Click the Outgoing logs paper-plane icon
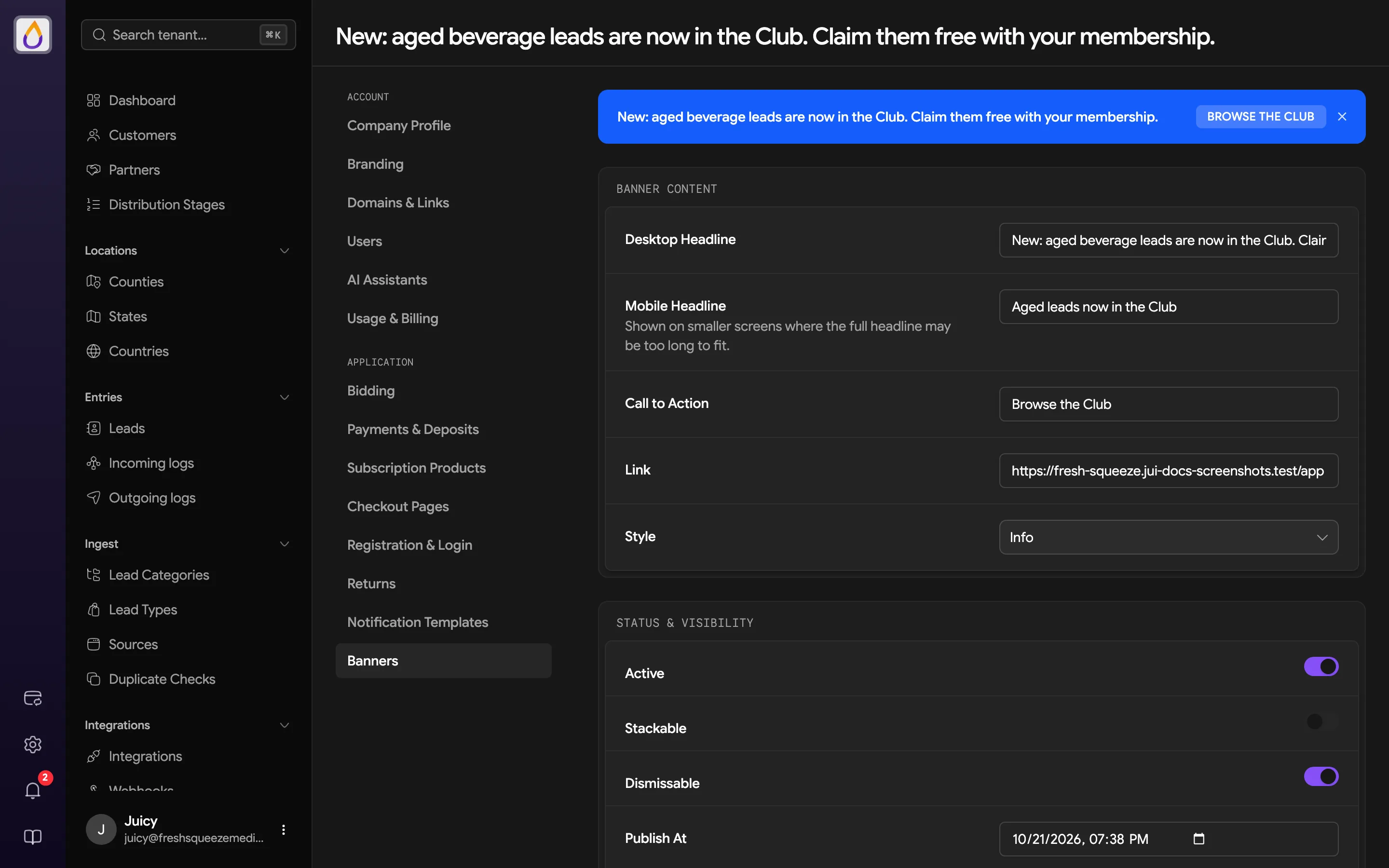 (x=94, y=498)
